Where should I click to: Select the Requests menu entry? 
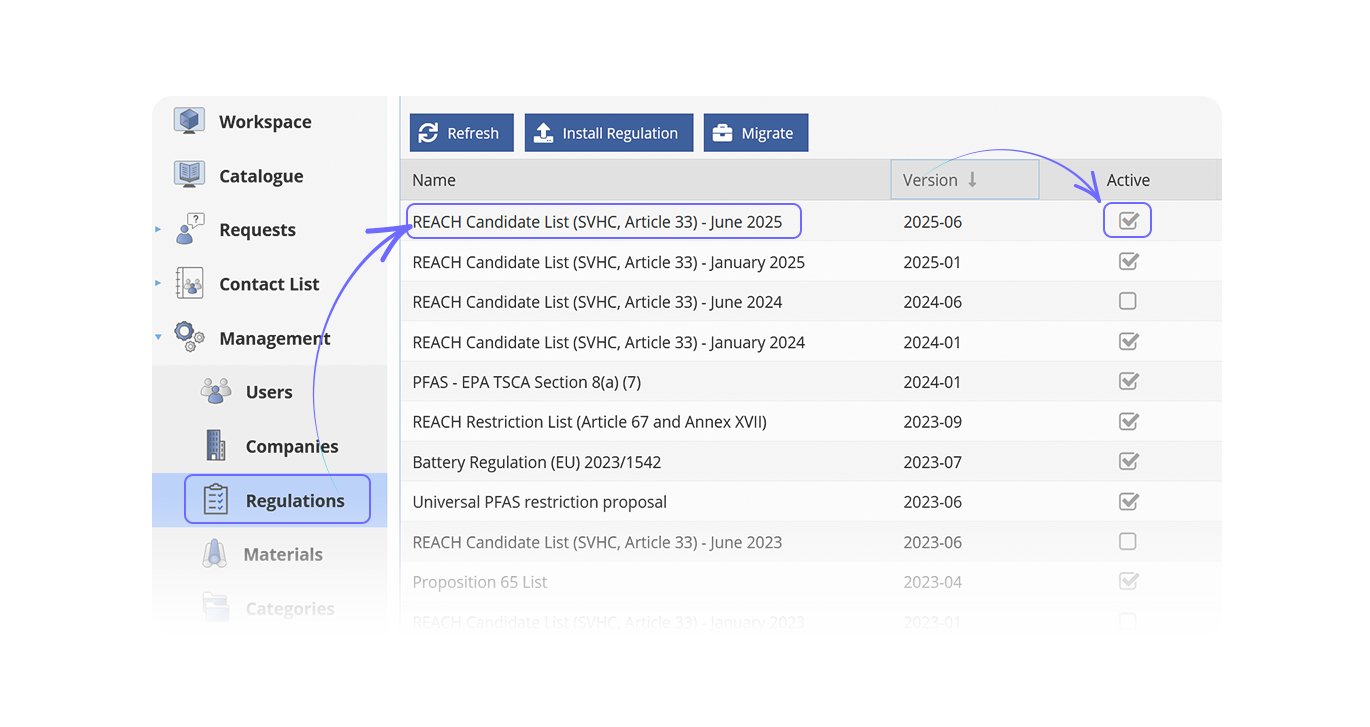257,228
